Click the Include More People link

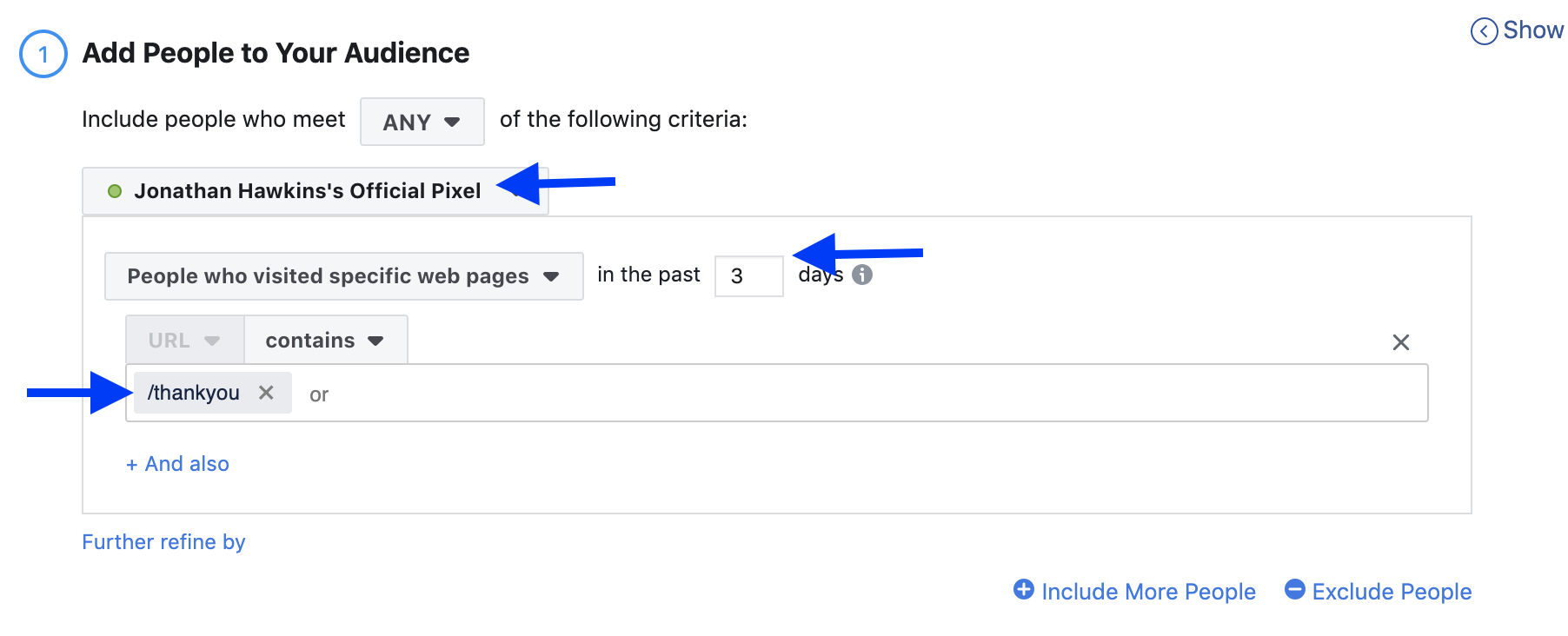pos(1148,592)
